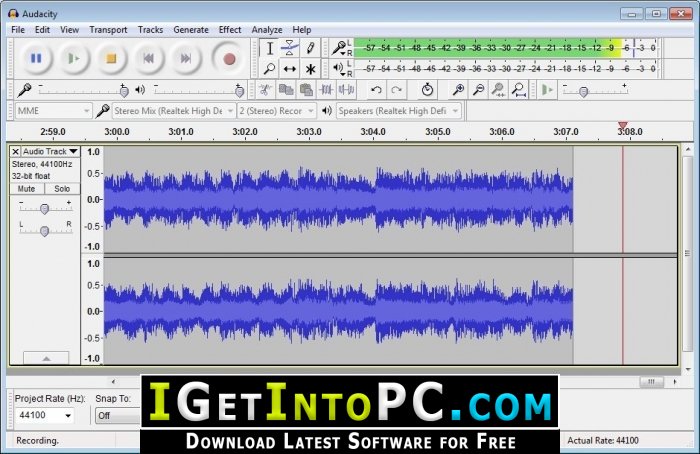Select the Envelope tool
Screen dimensions: 700x454
tap(290, 48)
